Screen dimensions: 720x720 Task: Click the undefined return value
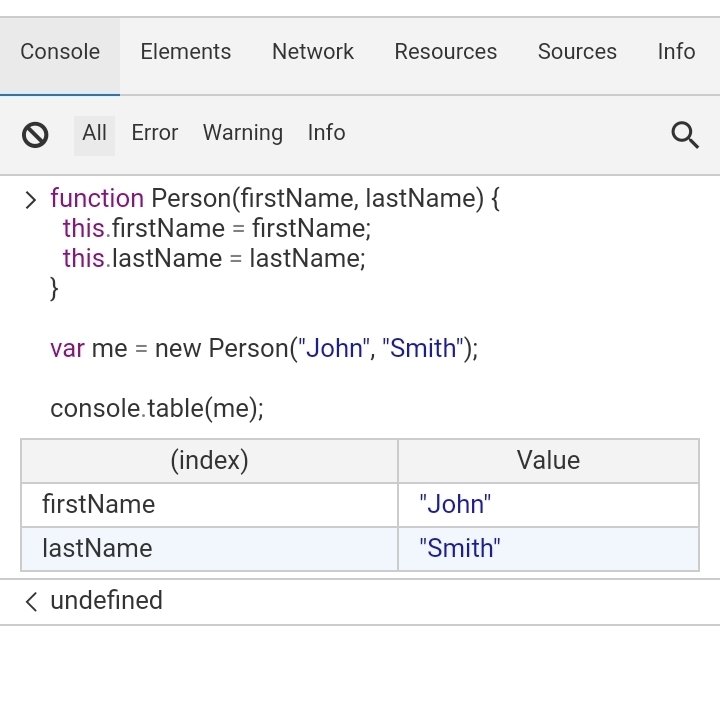(107, 601)
